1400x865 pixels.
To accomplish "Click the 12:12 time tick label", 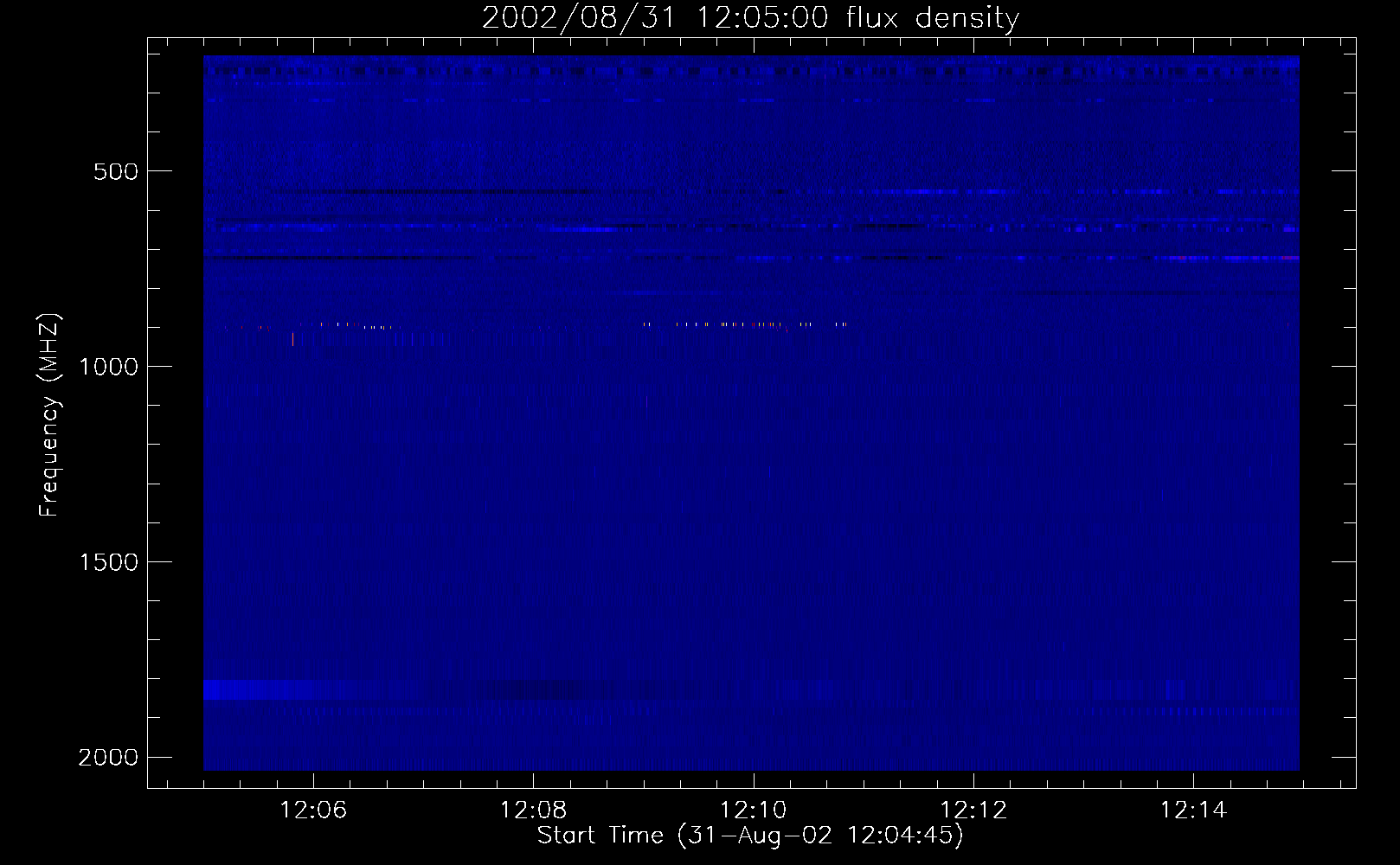I will pos(973,811).
